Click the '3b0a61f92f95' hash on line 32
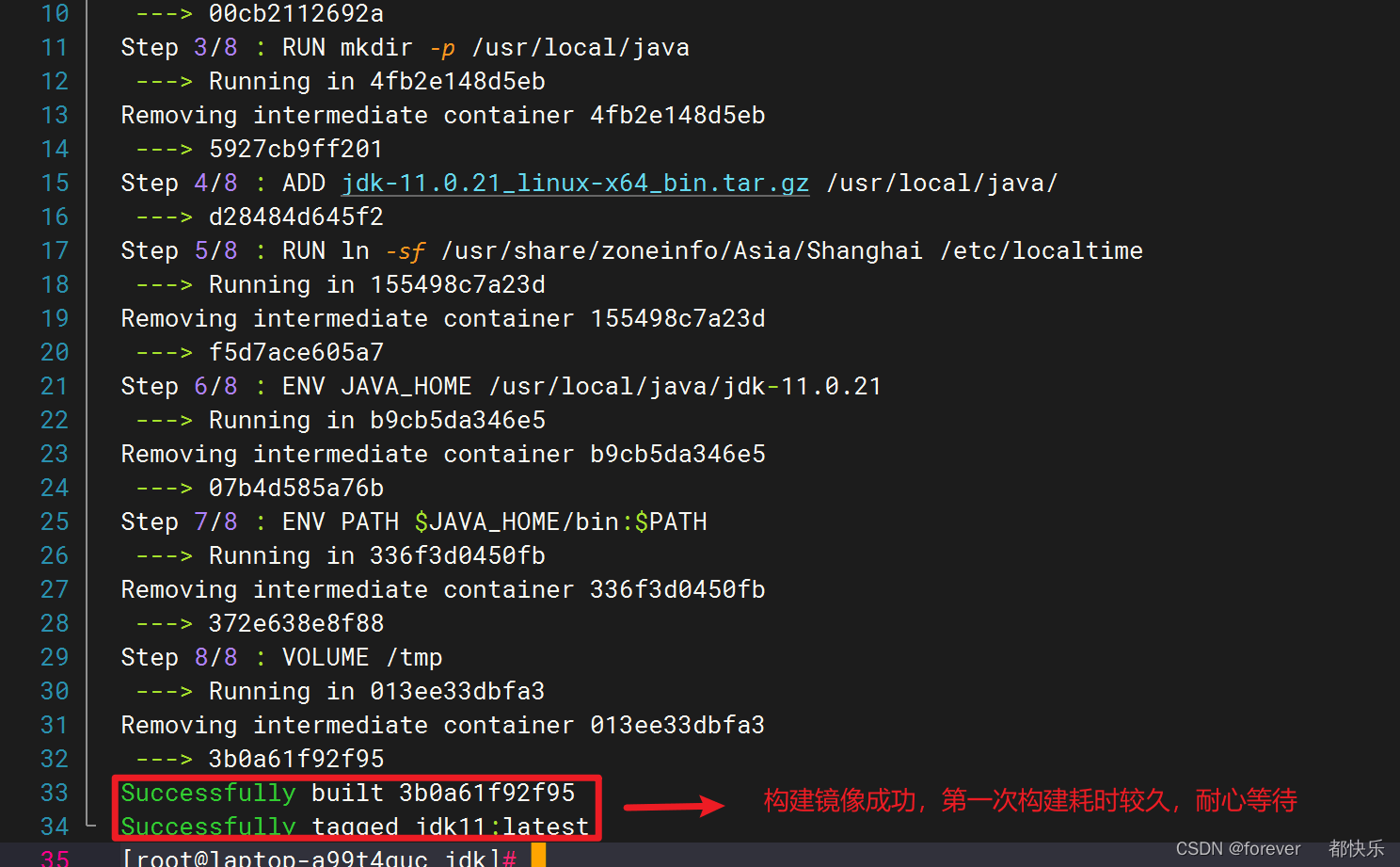 coord(296,759)
